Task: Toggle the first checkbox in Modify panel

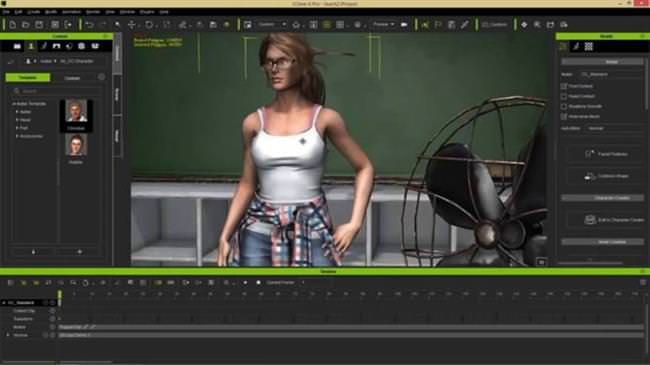Action: (564, 86)
